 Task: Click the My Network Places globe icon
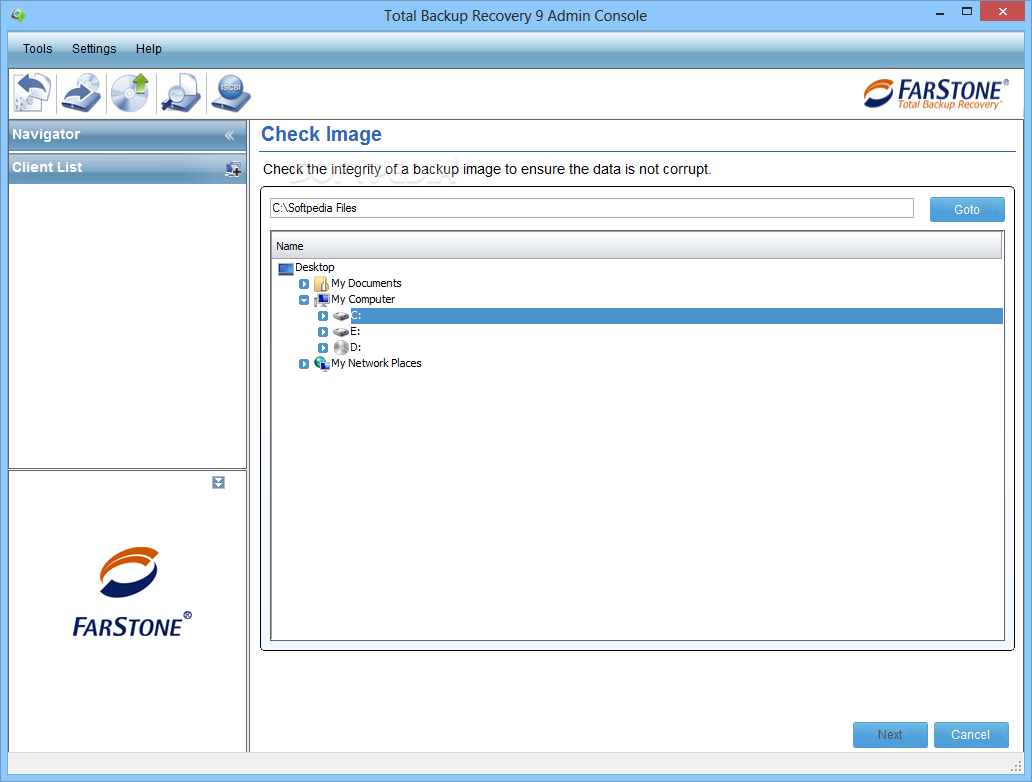(322, 363)
